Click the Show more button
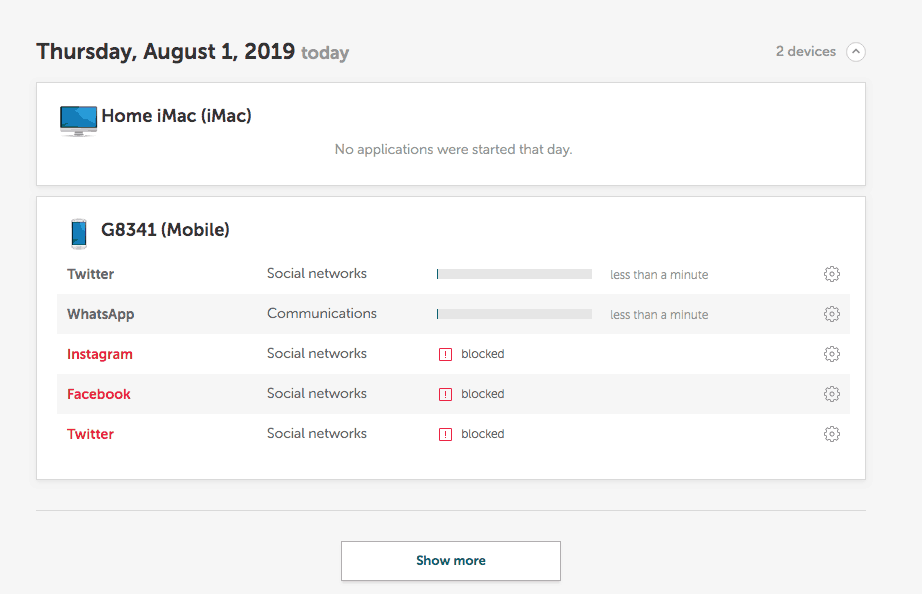Viewport: 922px width, 594px height. pyautogui.click(x=450, y=561)
